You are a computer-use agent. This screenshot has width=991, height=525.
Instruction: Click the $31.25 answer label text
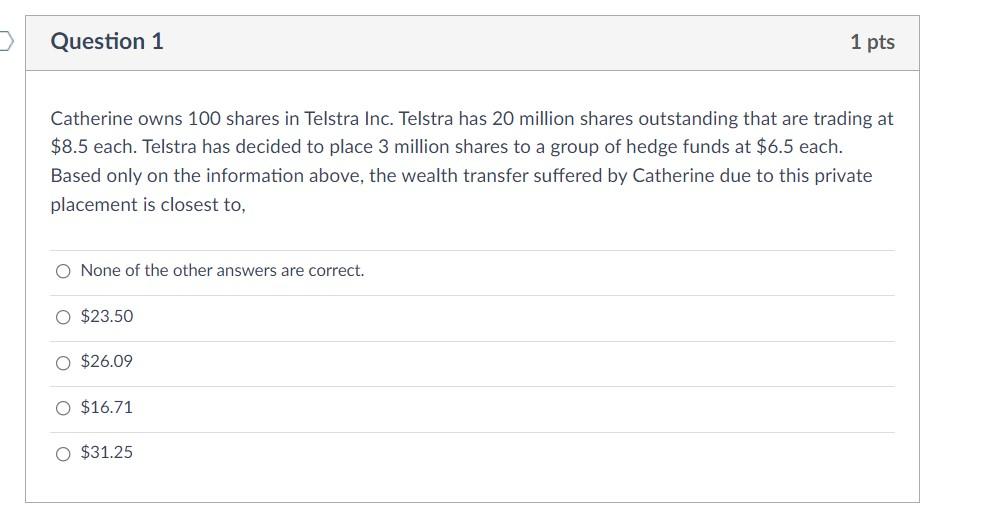(107, 453)
